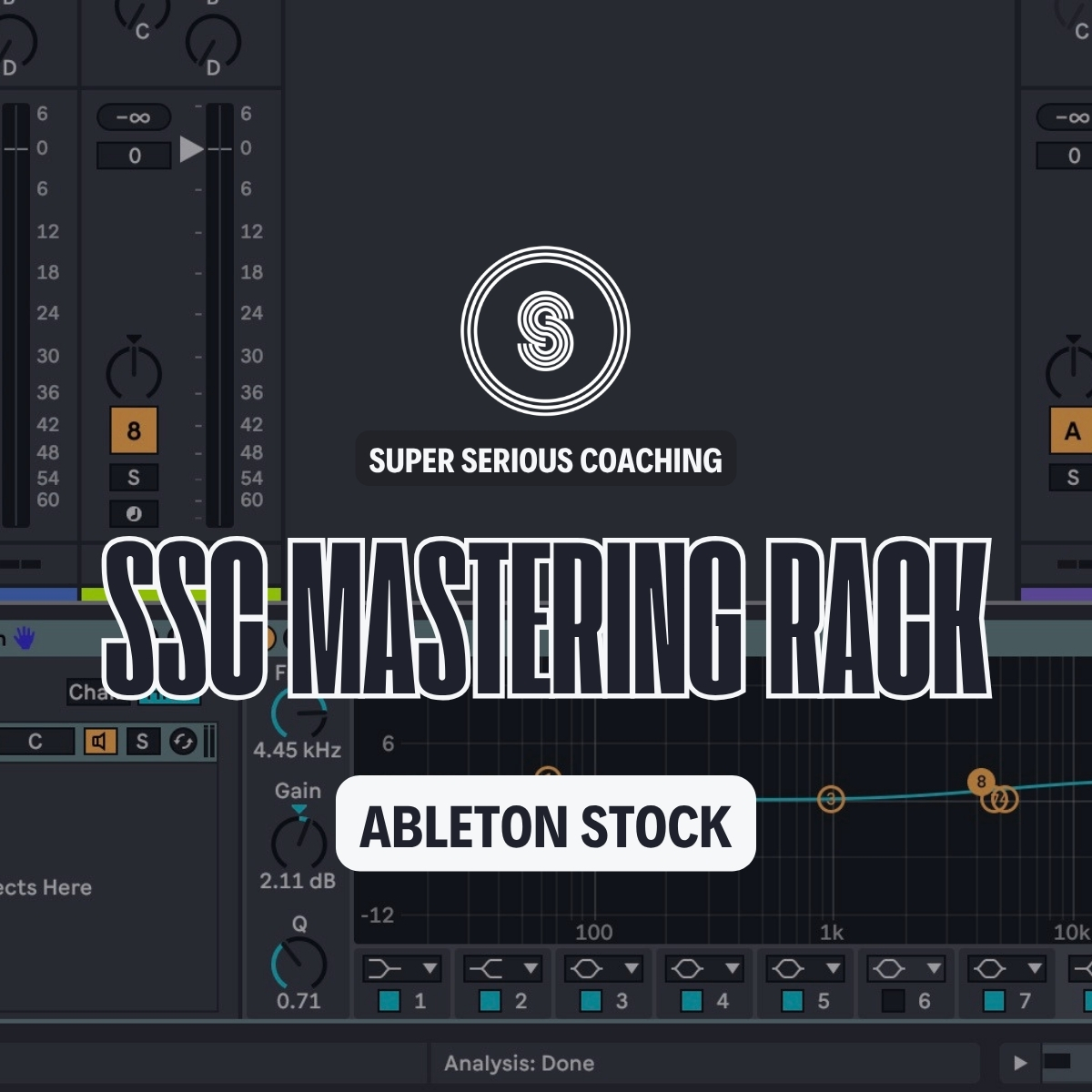This screenshot has width=1092, height=1092.
Task: Toggle return track A activator button
Action: pyautogui.click(x=1072, y=430)
